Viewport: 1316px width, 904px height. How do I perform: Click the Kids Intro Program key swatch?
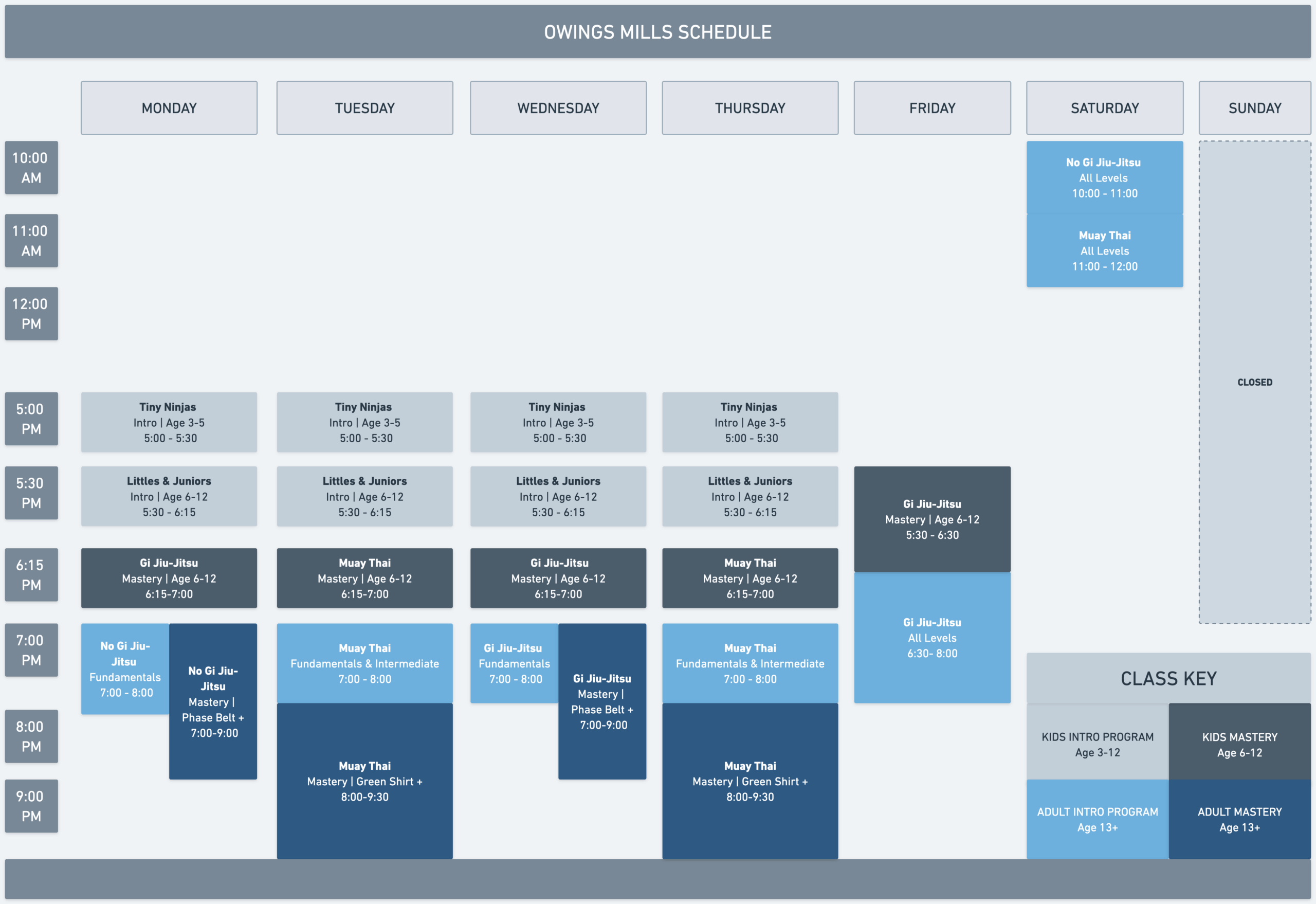1097,744
